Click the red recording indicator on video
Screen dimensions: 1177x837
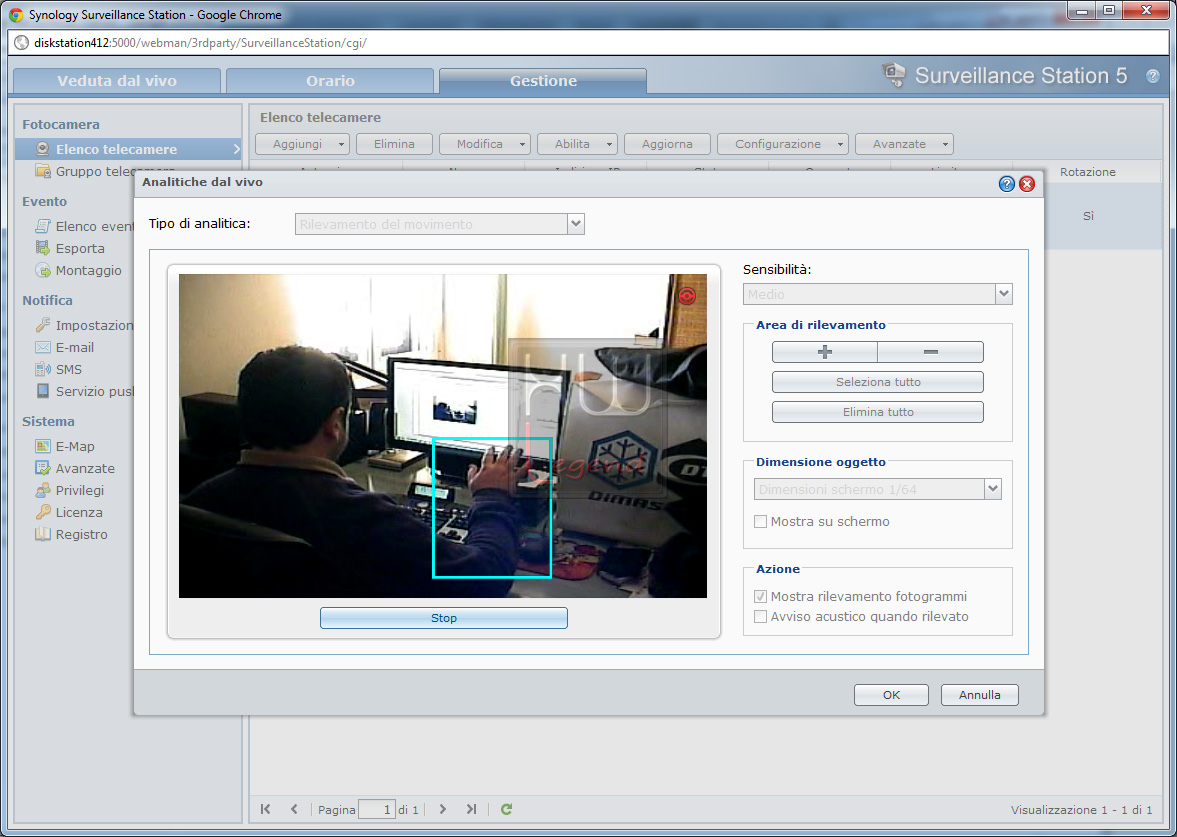686,296
